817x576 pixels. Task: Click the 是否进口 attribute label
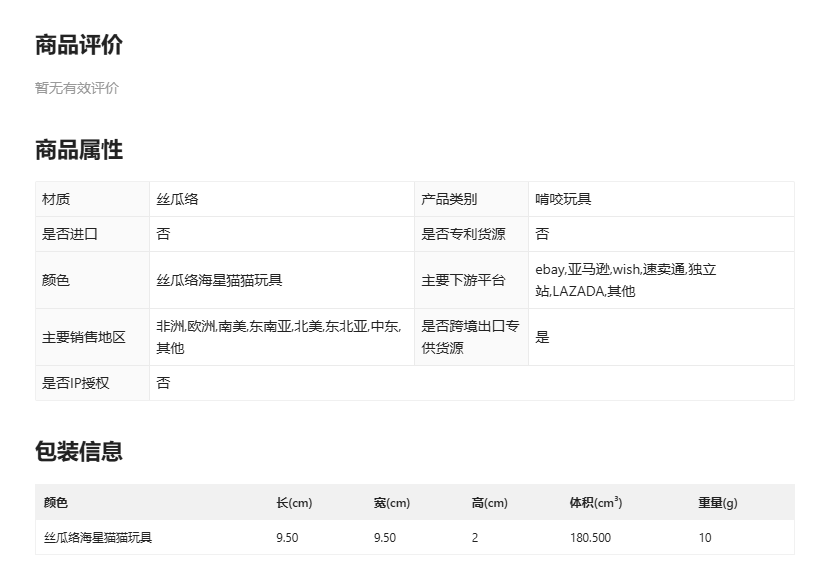pos(70,234)
